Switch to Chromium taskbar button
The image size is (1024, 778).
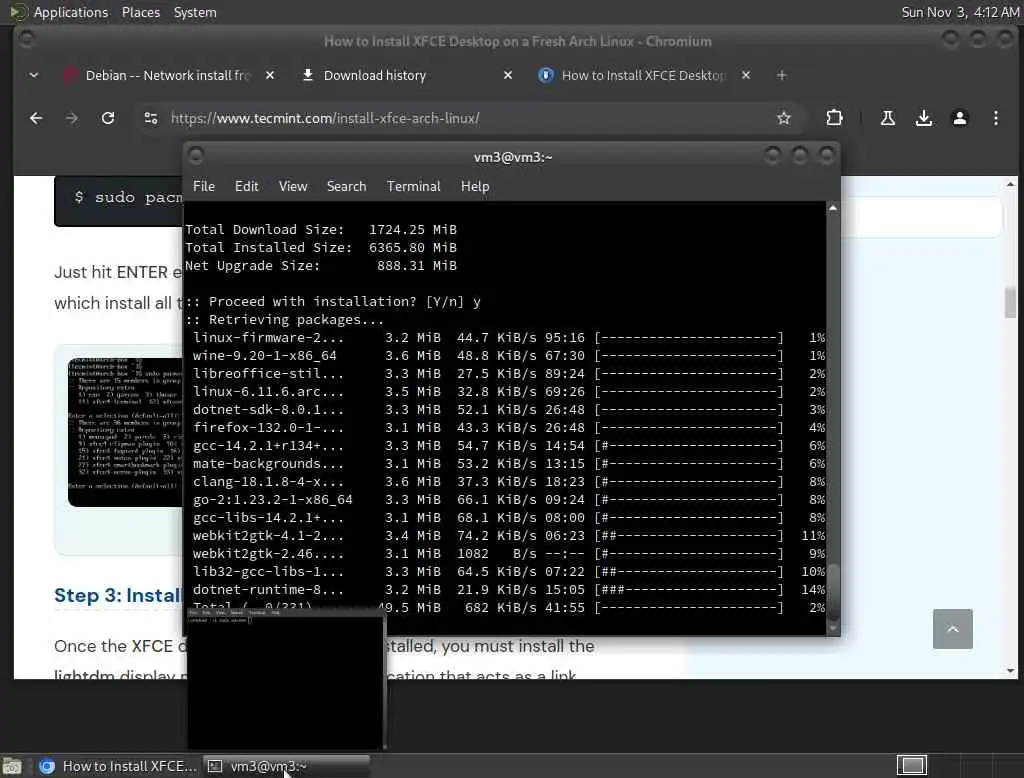[x=118, y=766]
